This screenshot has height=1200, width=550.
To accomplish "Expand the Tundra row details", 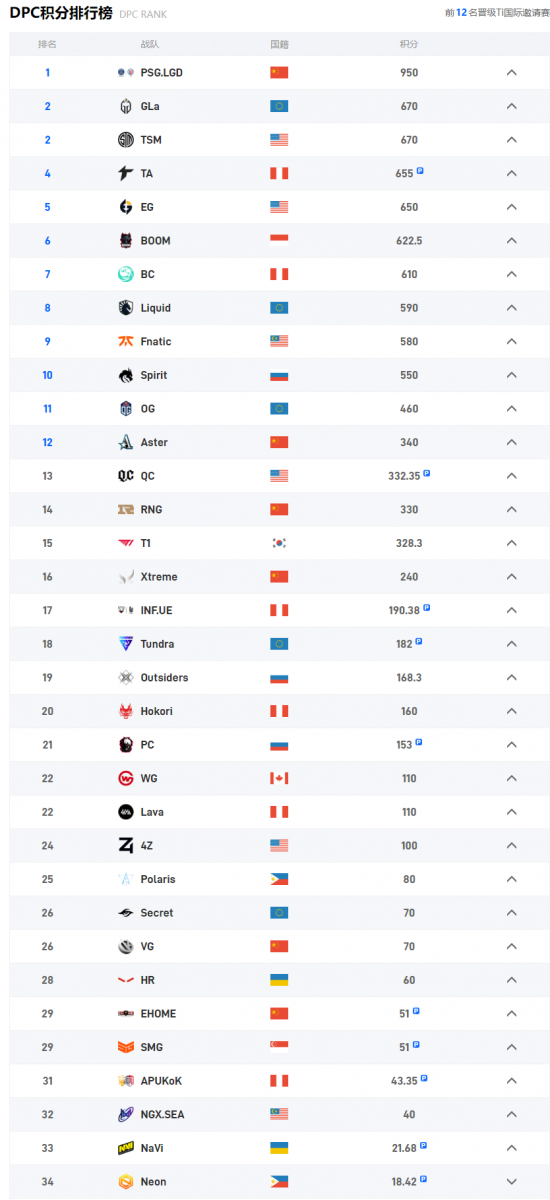I will pos(511,644).
